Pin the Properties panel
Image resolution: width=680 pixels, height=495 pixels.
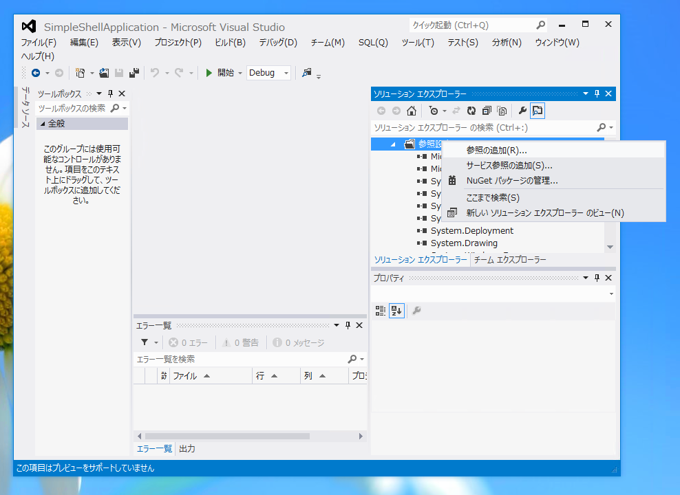pos(597,278)
